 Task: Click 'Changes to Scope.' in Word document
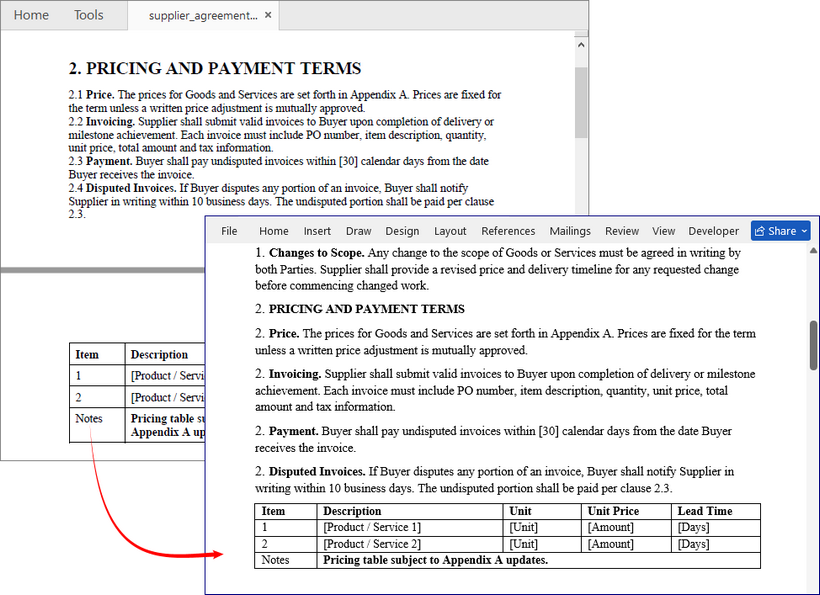[x=316, y=253]
